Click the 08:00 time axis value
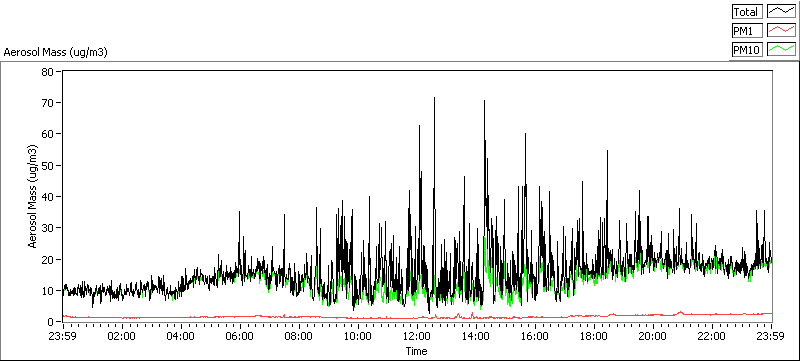The width and height of the screenshot is (800, 361). point(299,336)
